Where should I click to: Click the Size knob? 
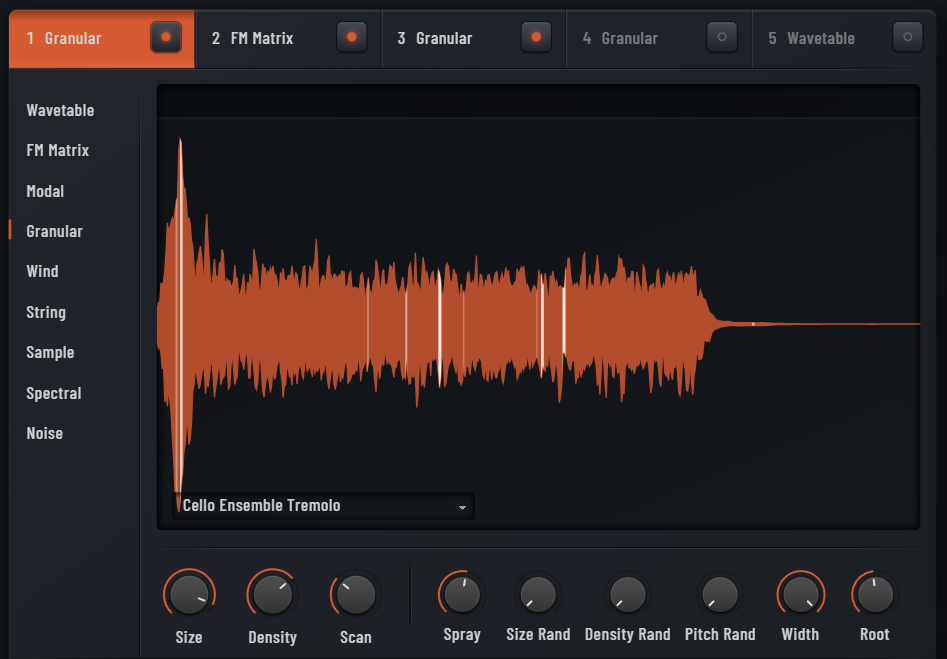point(189,594)
